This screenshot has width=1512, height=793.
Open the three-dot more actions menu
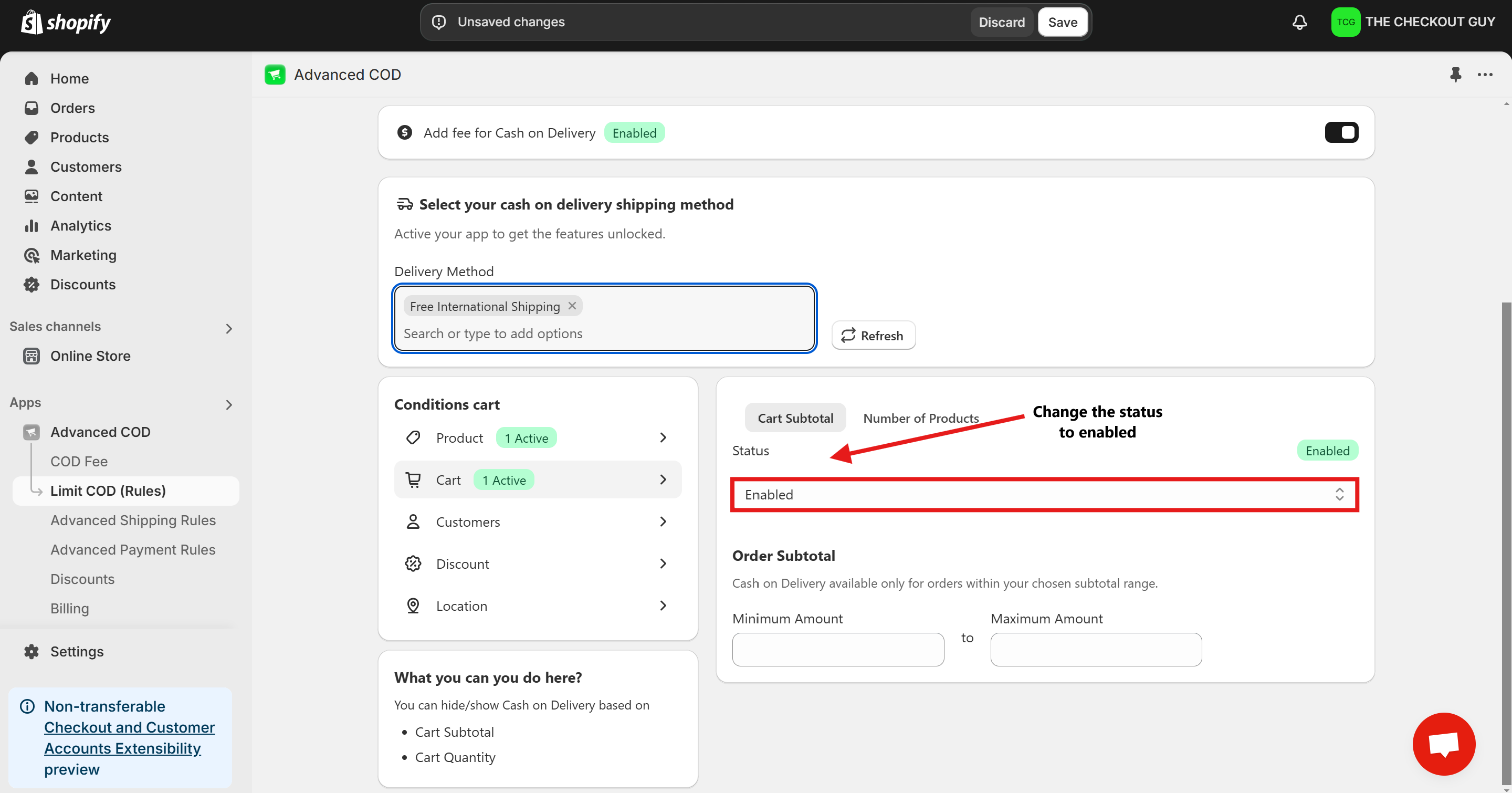tap(1485, 75)
